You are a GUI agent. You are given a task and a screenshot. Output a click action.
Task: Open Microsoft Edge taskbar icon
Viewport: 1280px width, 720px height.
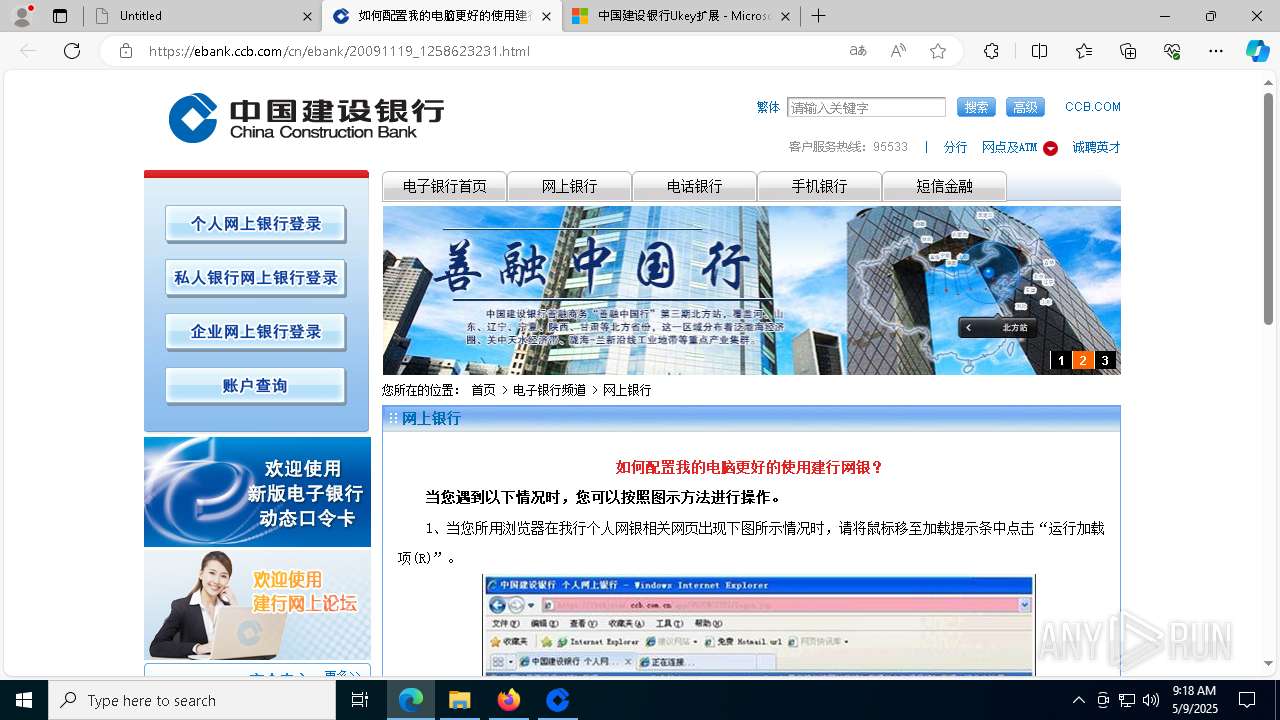[411, 700]
